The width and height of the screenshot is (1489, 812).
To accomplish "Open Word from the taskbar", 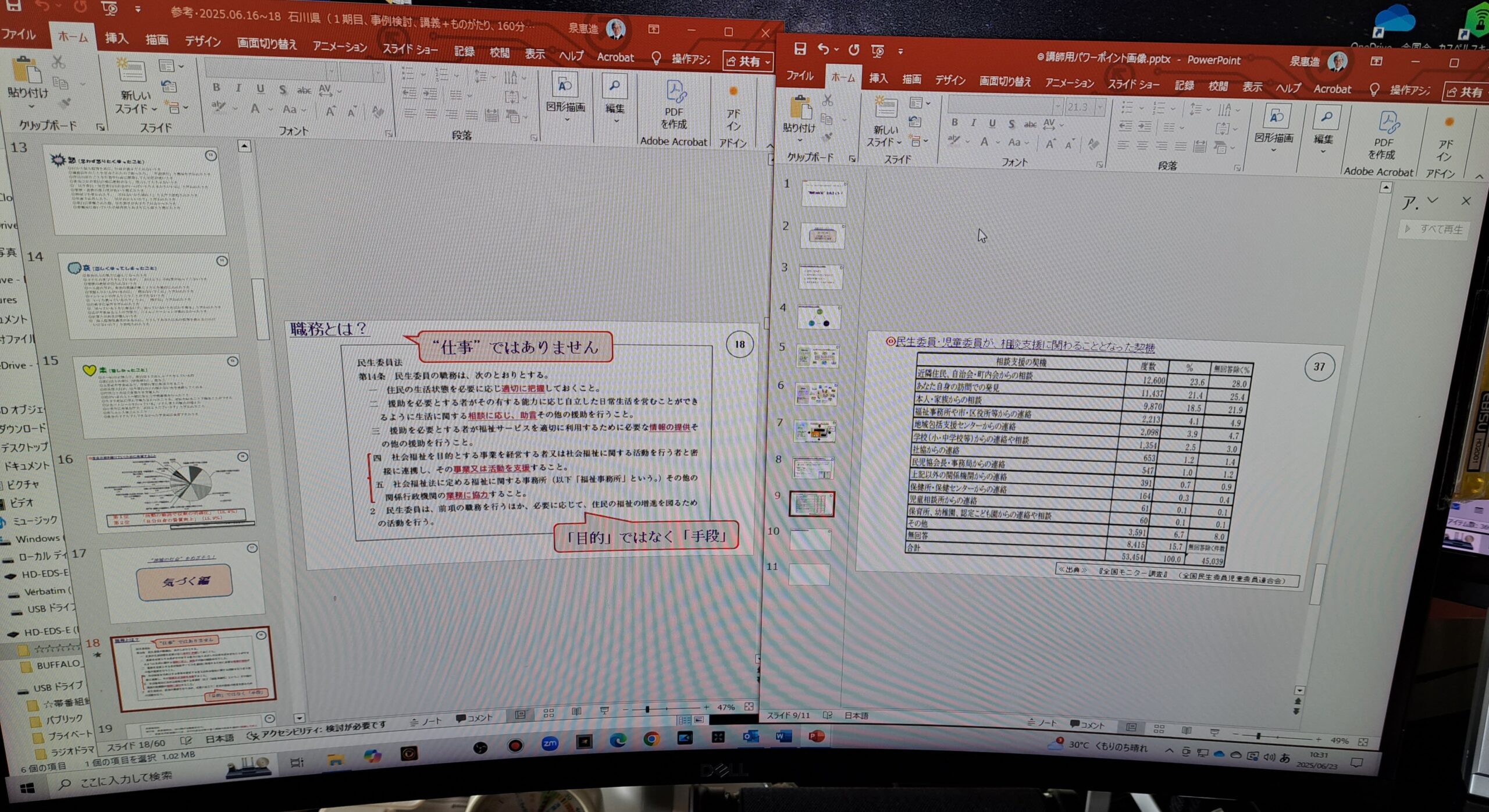I will pyautogui.click(x=783, y=736).
